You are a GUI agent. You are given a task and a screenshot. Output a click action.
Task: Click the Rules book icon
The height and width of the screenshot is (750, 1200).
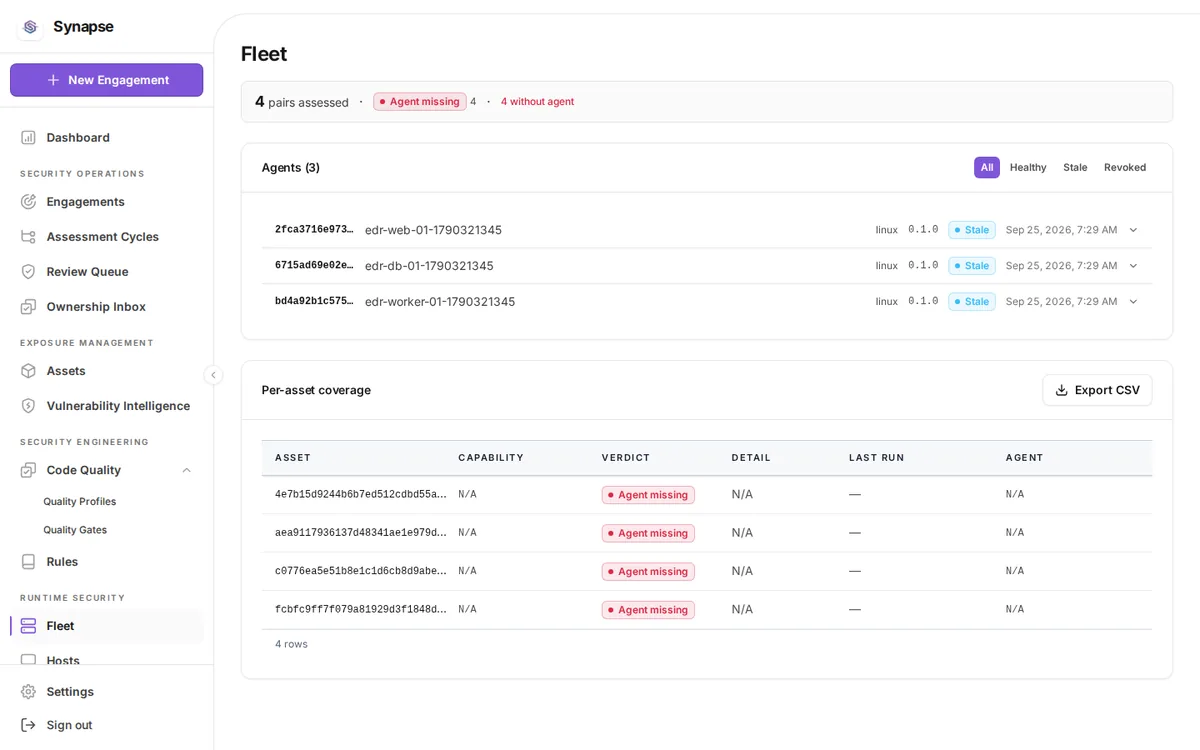(28, 561)
